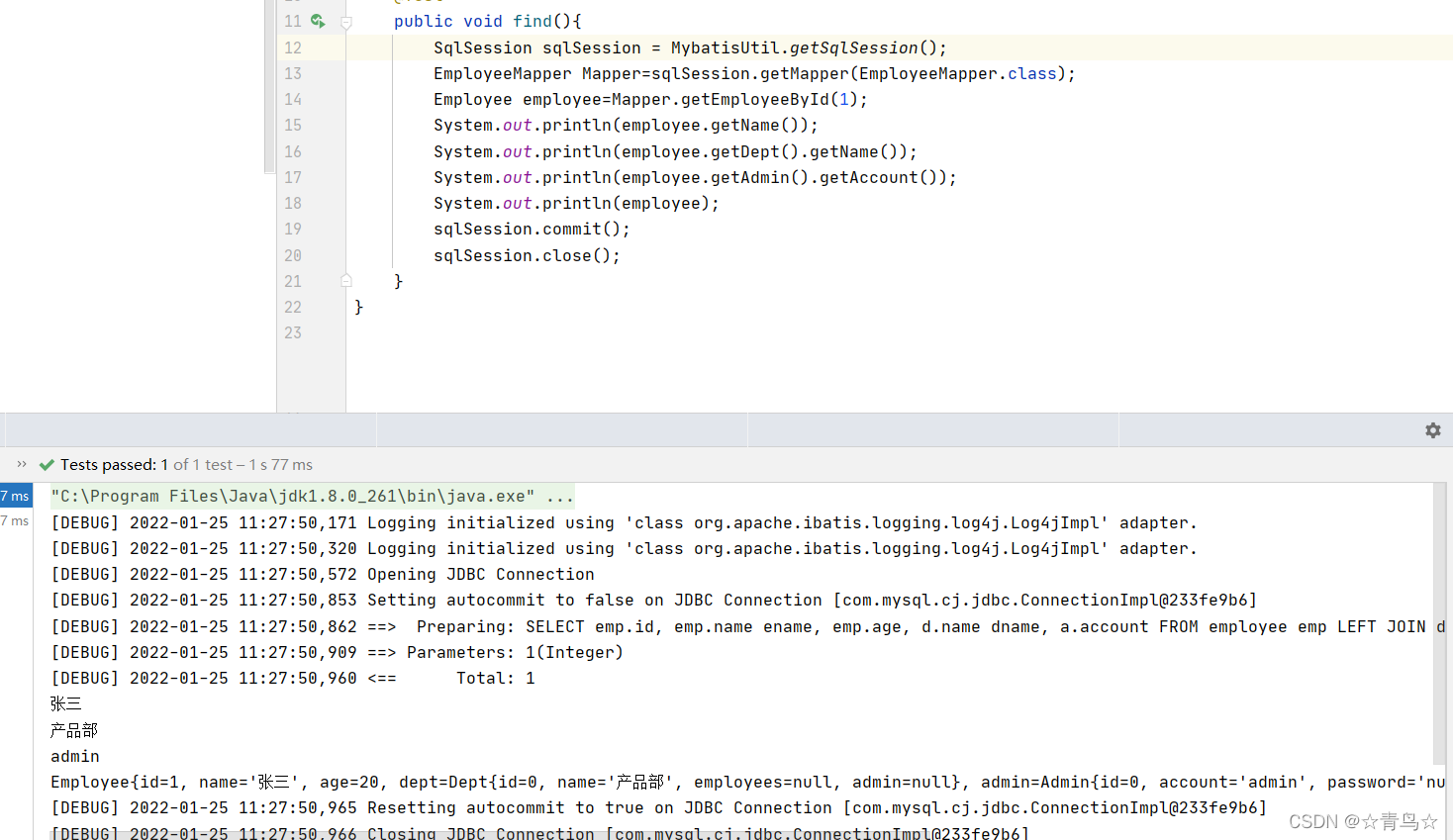1453x840 pixels.
Task: Click output line '产品部'
Action: (74, 730)
